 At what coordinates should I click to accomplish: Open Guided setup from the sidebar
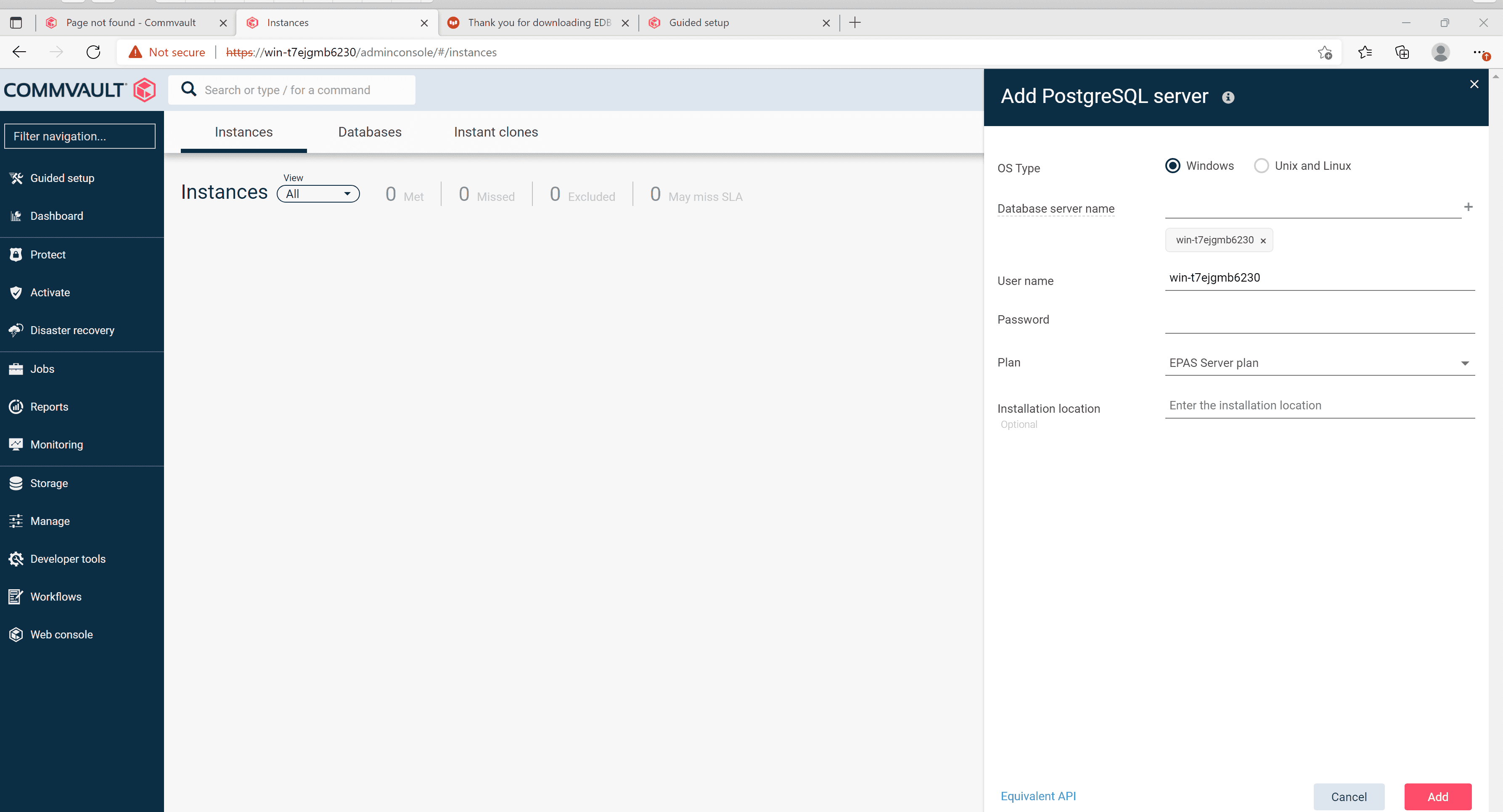62,178
